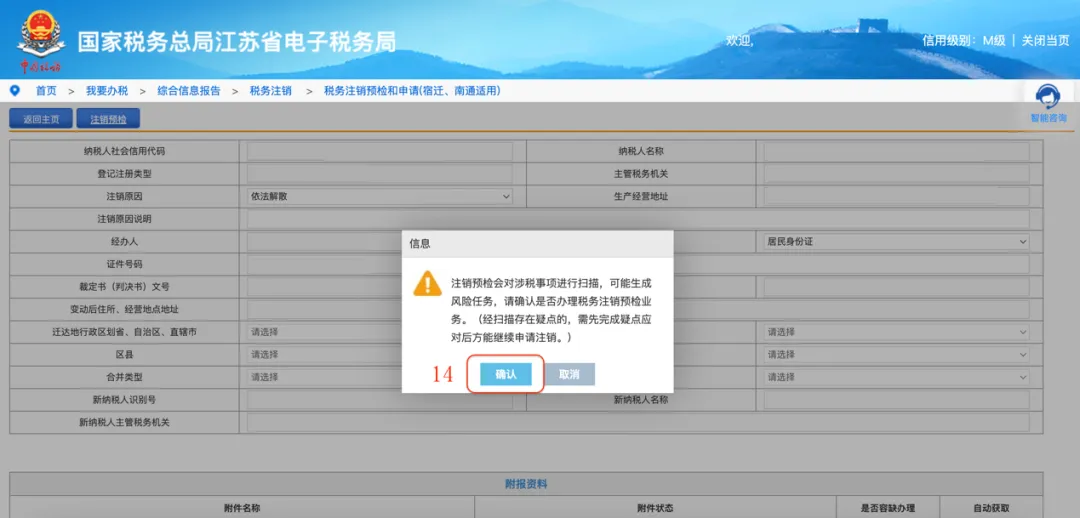This screenshot has height=518, width=1080.
Task: Click the 返回主页 button
Action: (x=41, y=119)
